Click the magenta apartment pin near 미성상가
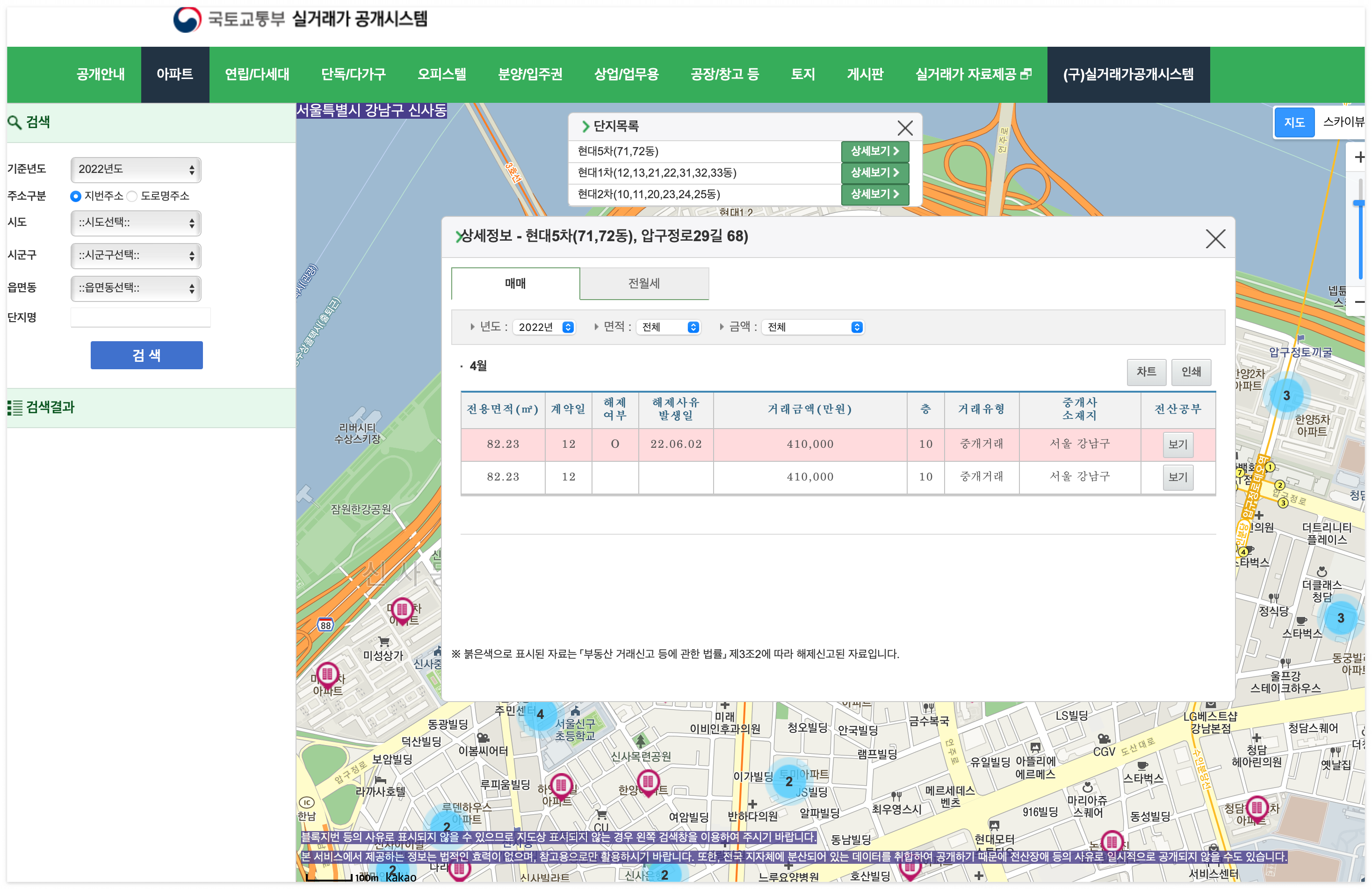The width and height of the screenshot is (1372, 889). coord(402,609)
